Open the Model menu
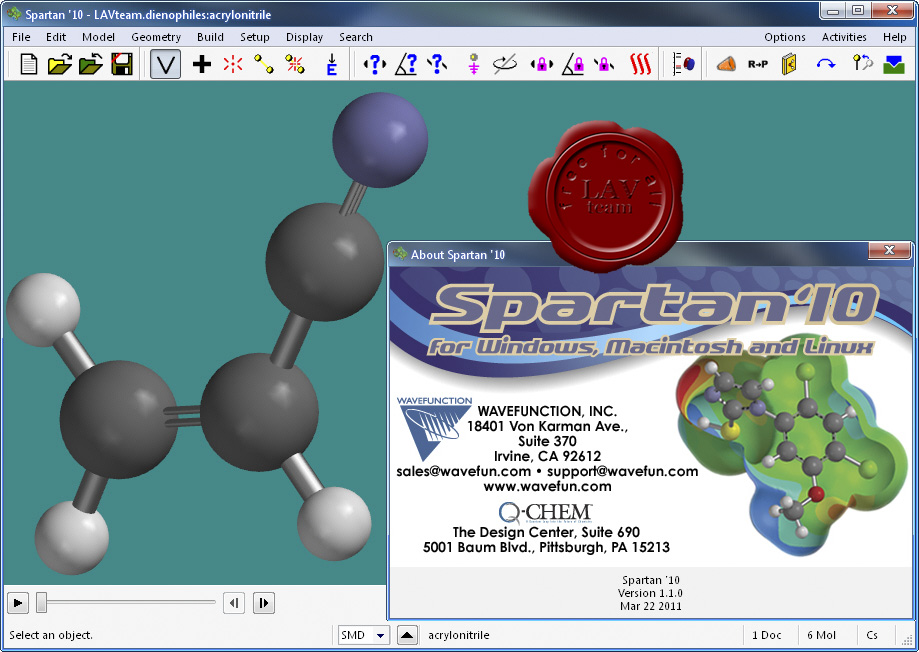 [98, 37]
